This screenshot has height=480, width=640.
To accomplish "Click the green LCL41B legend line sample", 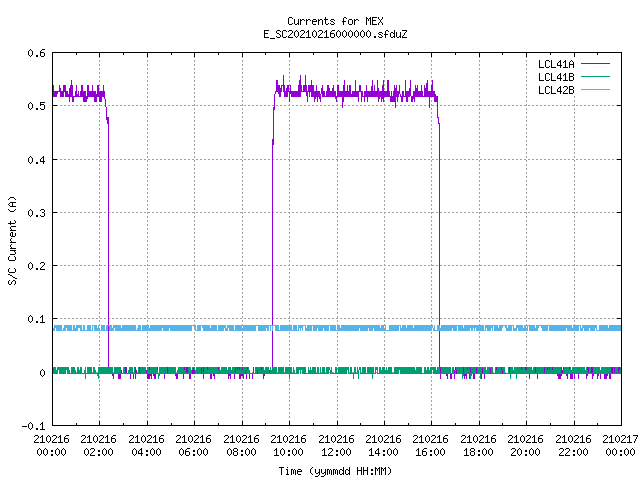I will 595,77.
